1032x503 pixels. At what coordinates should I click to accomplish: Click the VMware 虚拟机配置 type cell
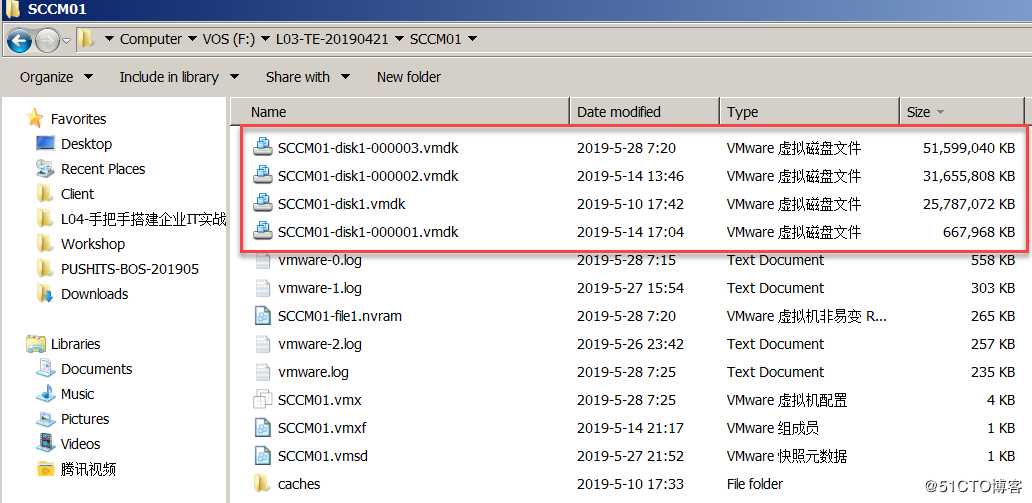coord(787,400)
